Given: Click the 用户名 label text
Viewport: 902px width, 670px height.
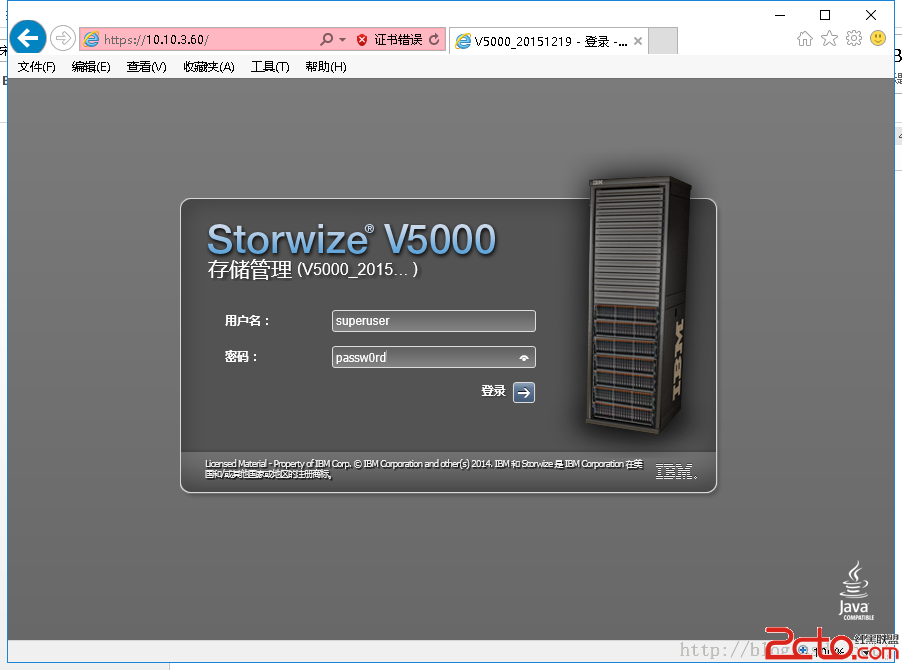Looking at the screenshot, I should click(x=247, y=321).
